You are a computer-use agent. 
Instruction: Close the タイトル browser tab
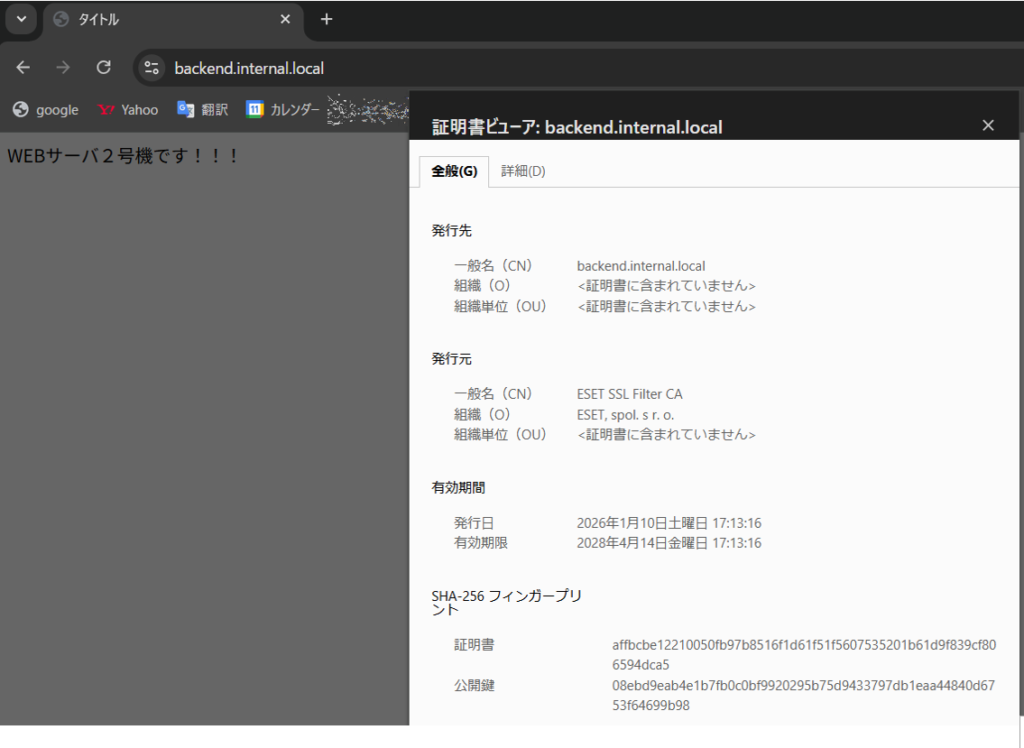[x=285, y=20]
